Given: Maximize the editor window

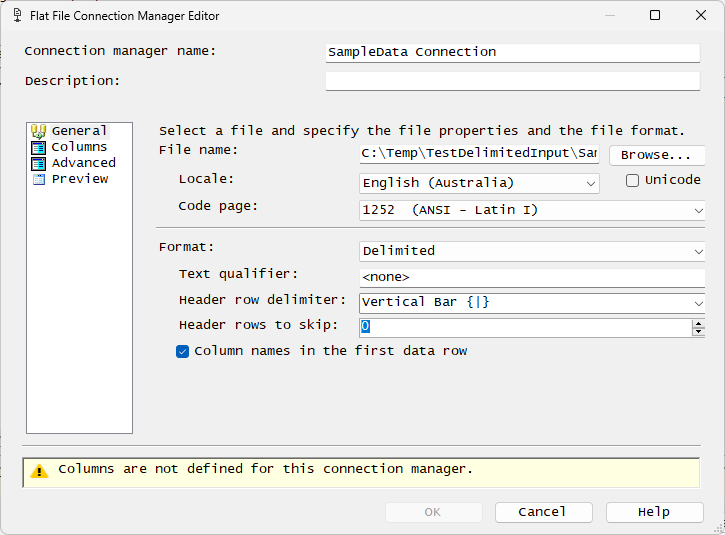Looking at the screenshot, I should [655, 15].
